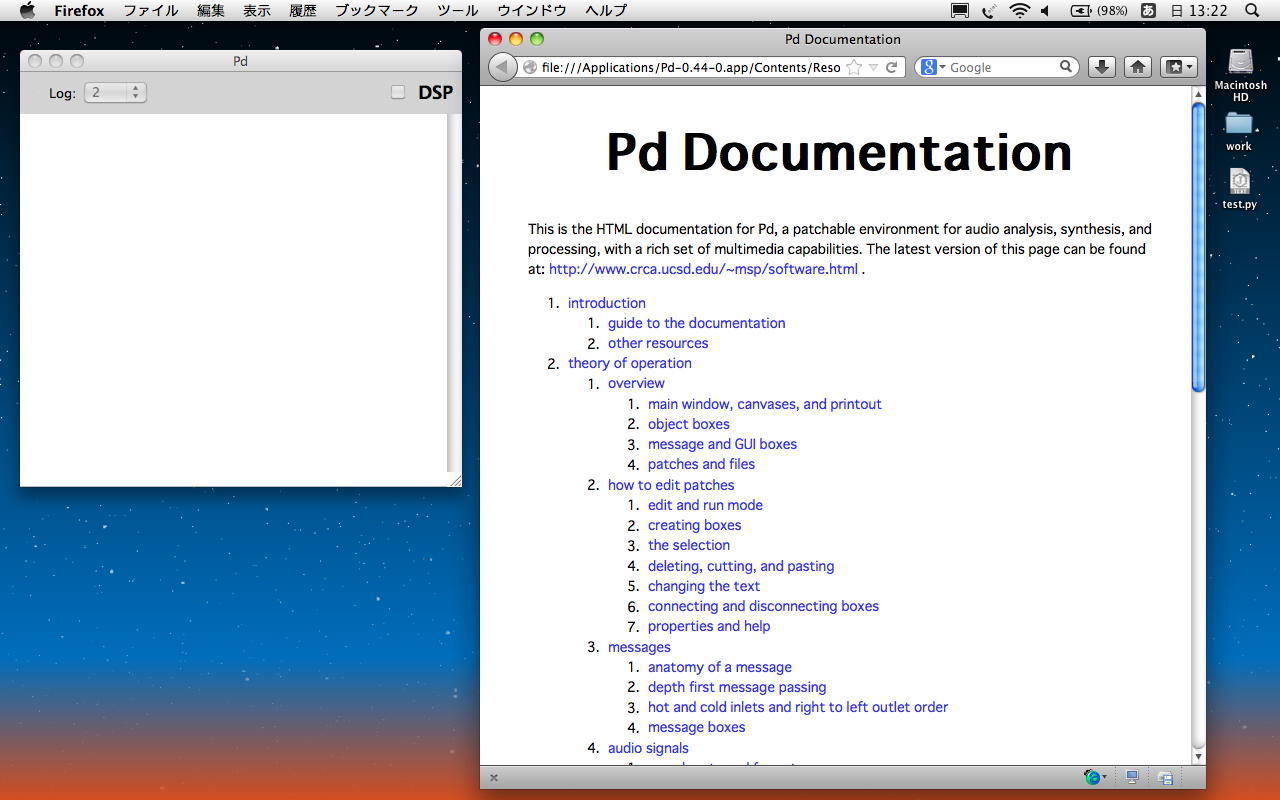The width and height of the screenshot is (1280, 800).
Task: Click the Google search engine icon
Action: pyautogui.click(x=929, y=67)
